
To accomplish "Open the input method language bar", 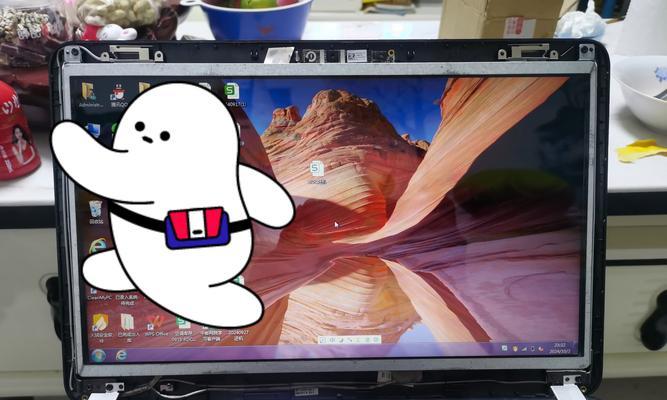I will [349, 340].
